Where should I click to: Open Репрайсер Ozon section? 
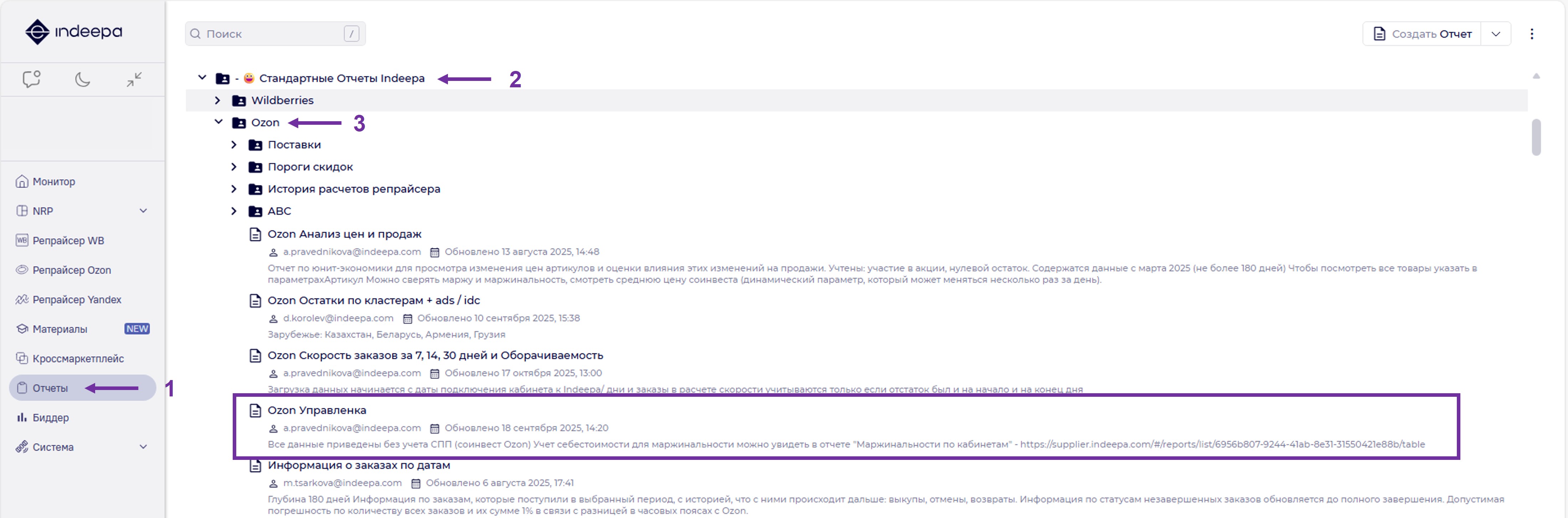(71, 270)
